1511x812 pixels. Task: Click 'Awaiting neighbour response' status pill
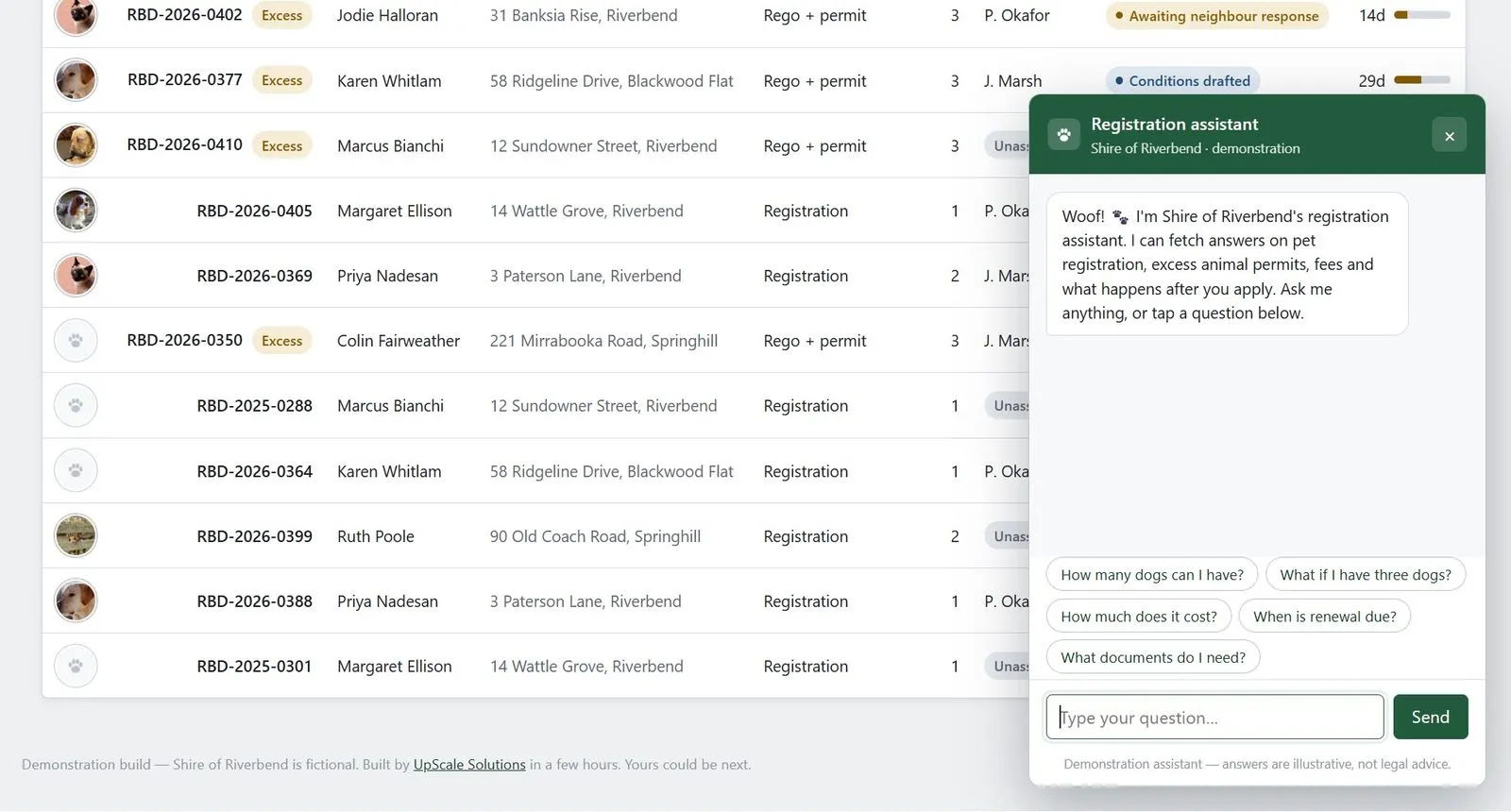coord(1216,16)
